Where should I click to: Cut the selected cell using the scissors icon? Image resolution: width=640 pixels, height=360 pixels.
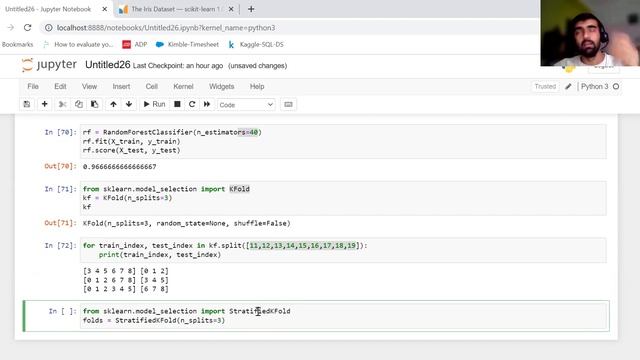coord(62,104)
